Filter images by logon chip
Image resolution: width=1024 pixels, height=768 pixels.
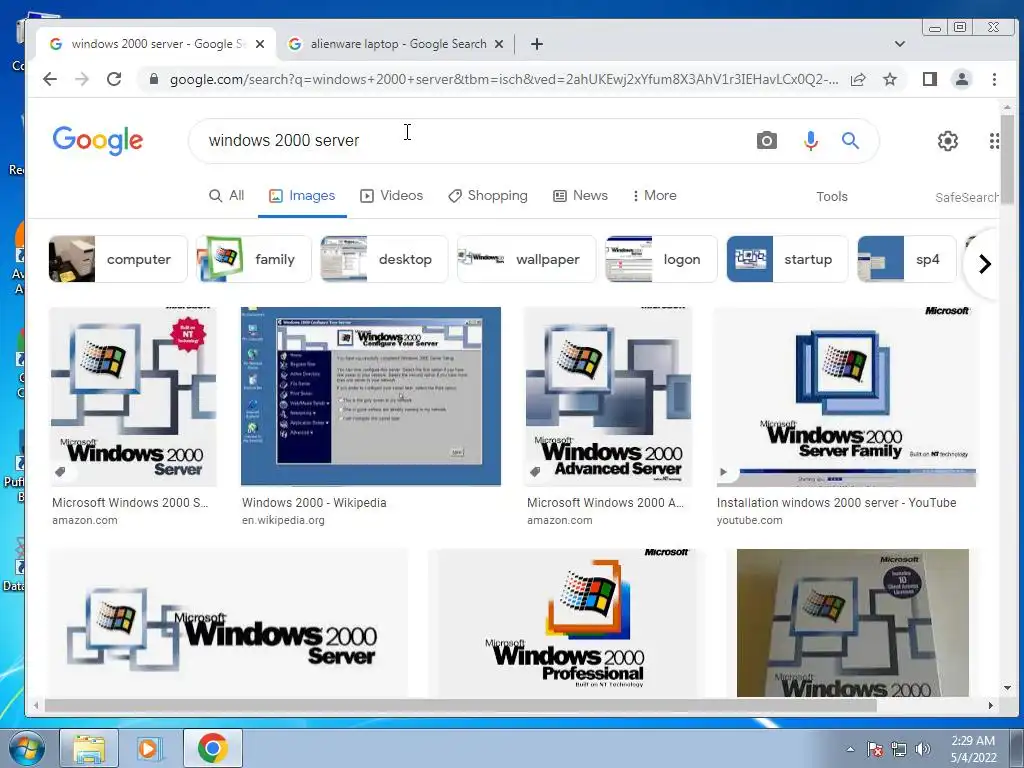coord(661,259)
